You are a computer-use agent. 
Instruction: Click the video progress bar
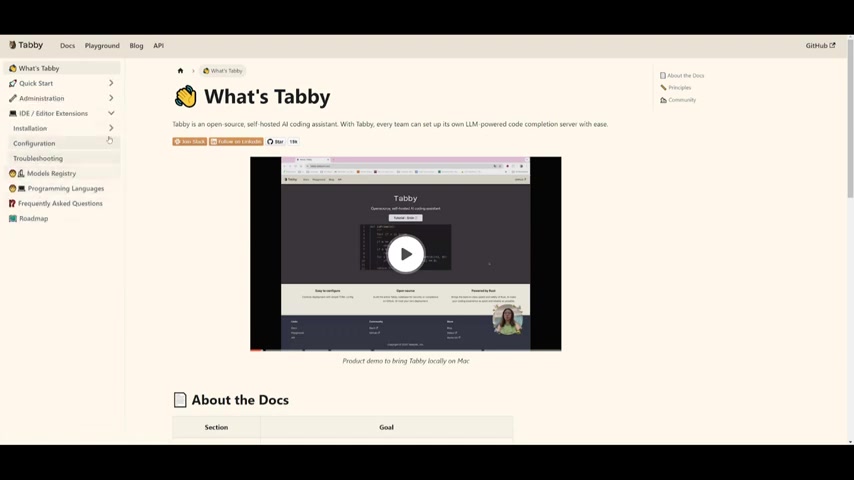pyautogui.click(x=406, y=349)
